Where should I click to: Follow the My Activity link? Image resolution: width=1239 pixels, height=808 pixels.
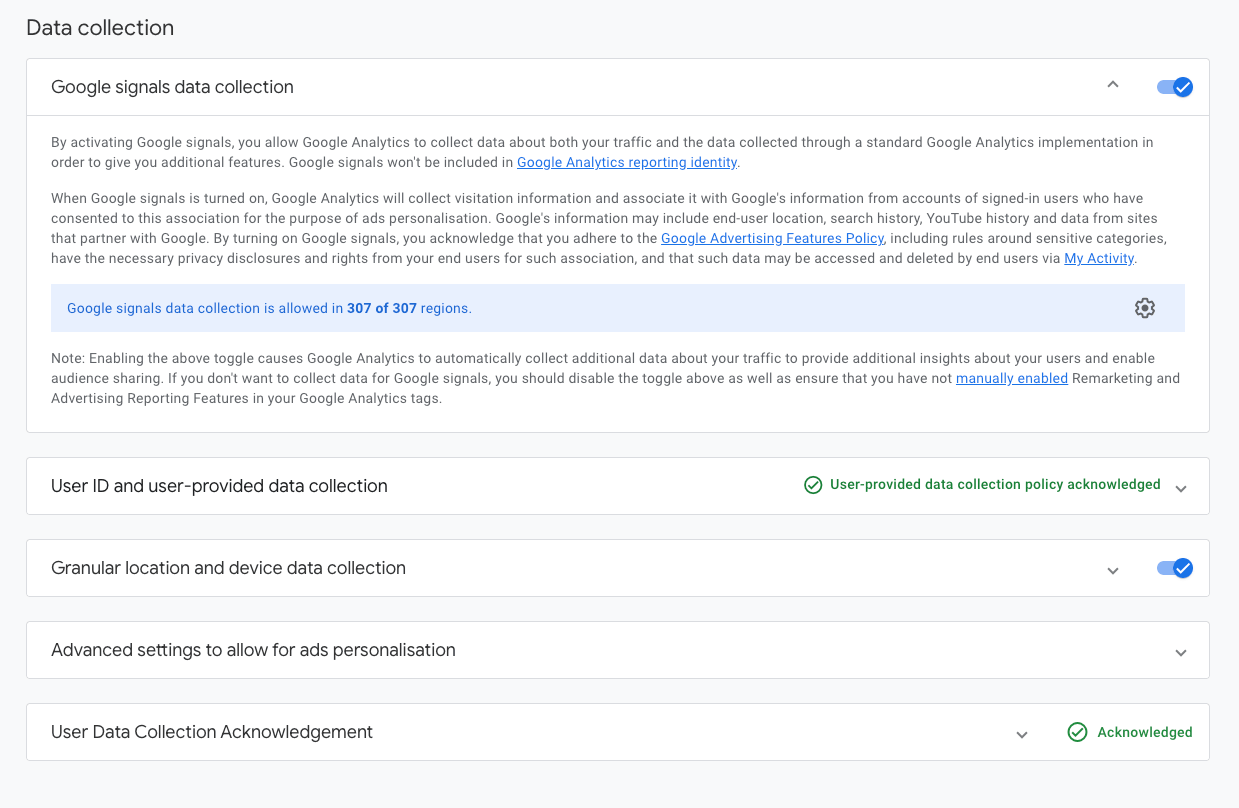click(x=1098, y=258)
